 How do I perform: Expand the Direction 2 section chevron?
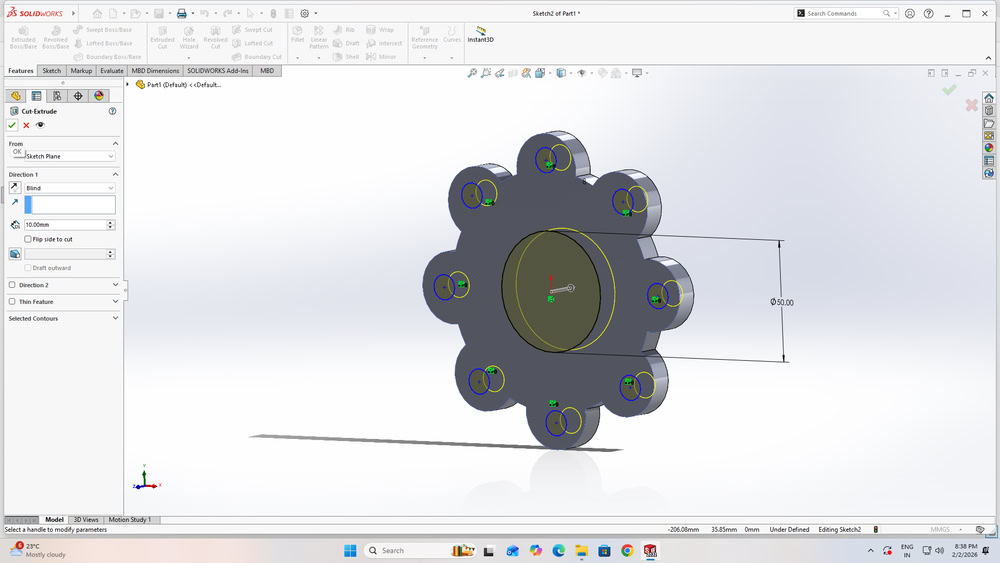tap(115, 285)
